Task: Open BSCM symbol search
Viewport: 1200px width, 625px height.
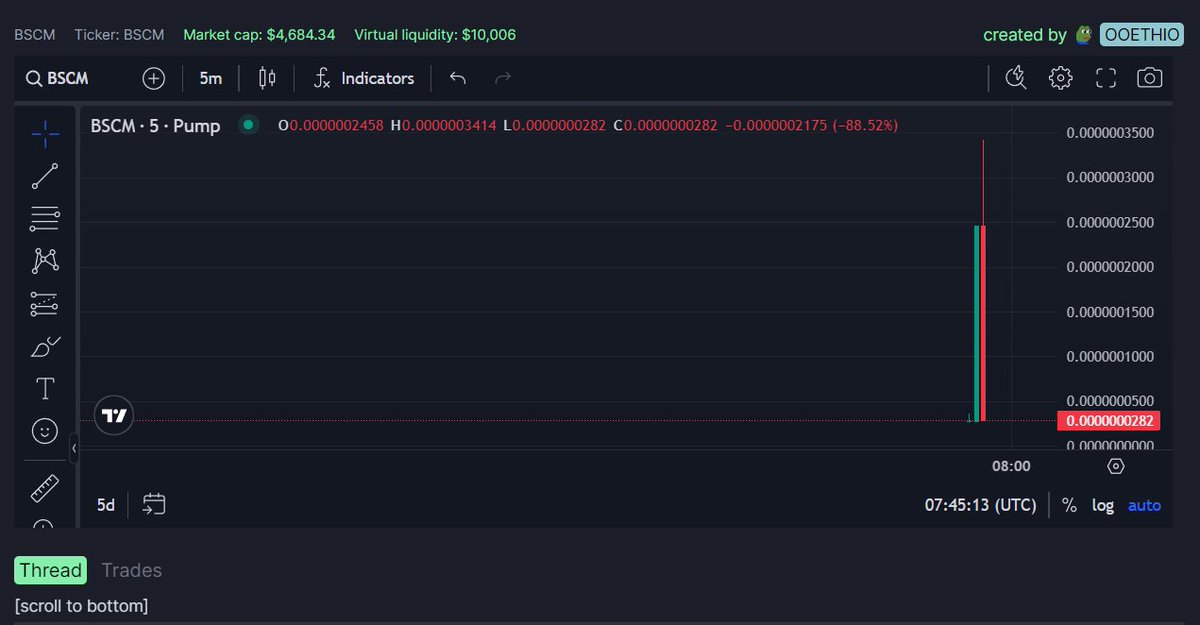Action: click(x=58, y=78)
